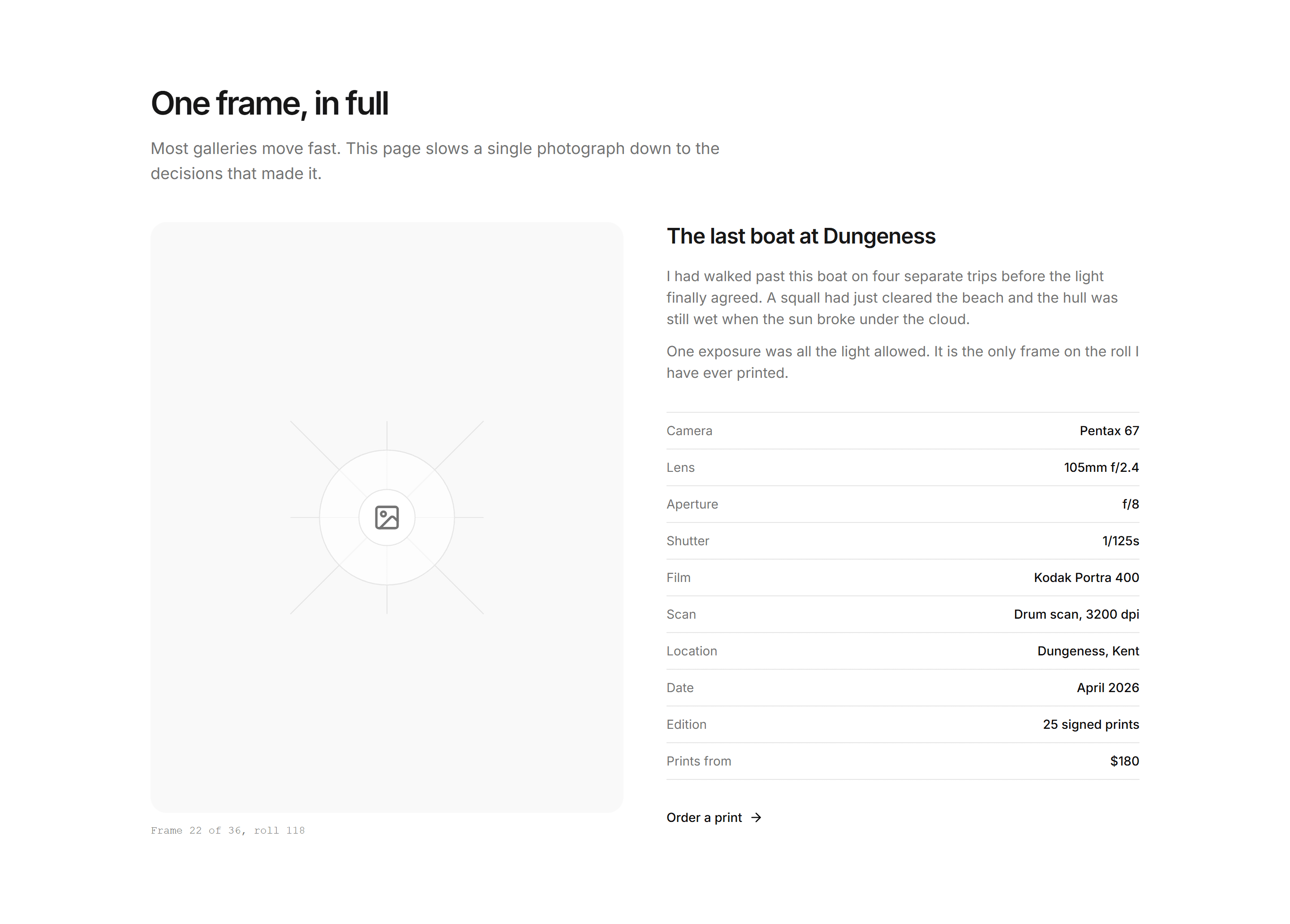
Task: Click the 'One frame, in full' heading
Action: click(x=270, y=103)
